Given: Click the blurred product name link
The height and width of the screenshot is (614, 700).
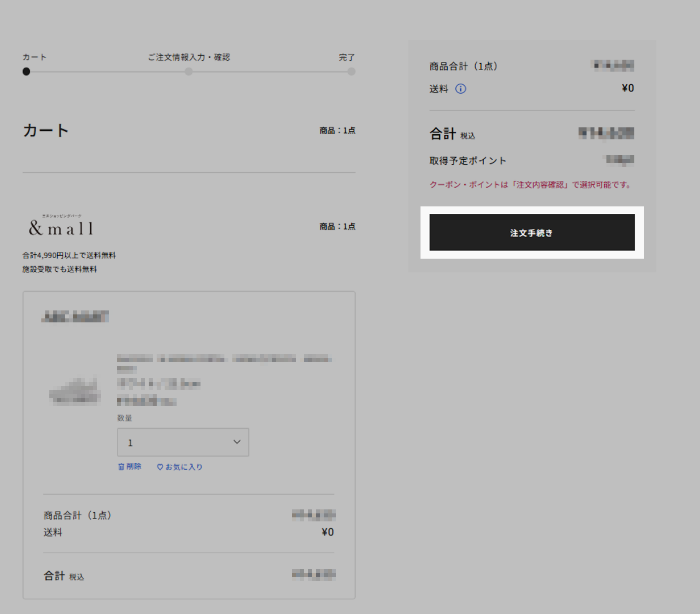Looking at the screenshot, I should (x=223, y=358).
